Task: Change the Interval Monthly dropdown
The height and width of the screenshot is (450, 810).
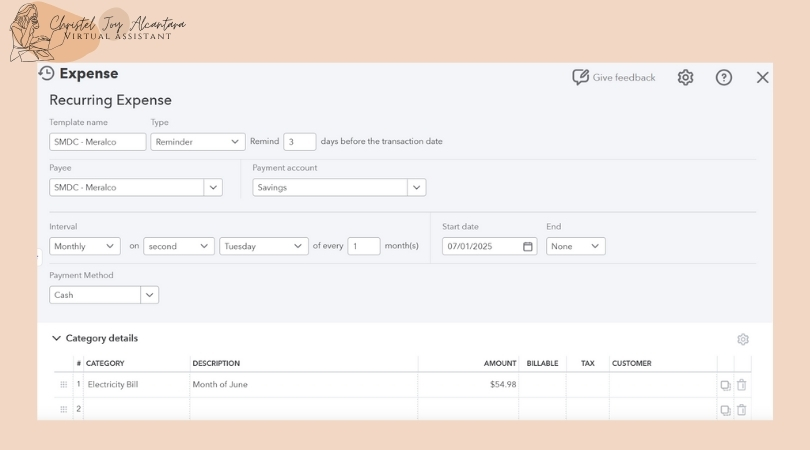Action: (x=84, y=246)
